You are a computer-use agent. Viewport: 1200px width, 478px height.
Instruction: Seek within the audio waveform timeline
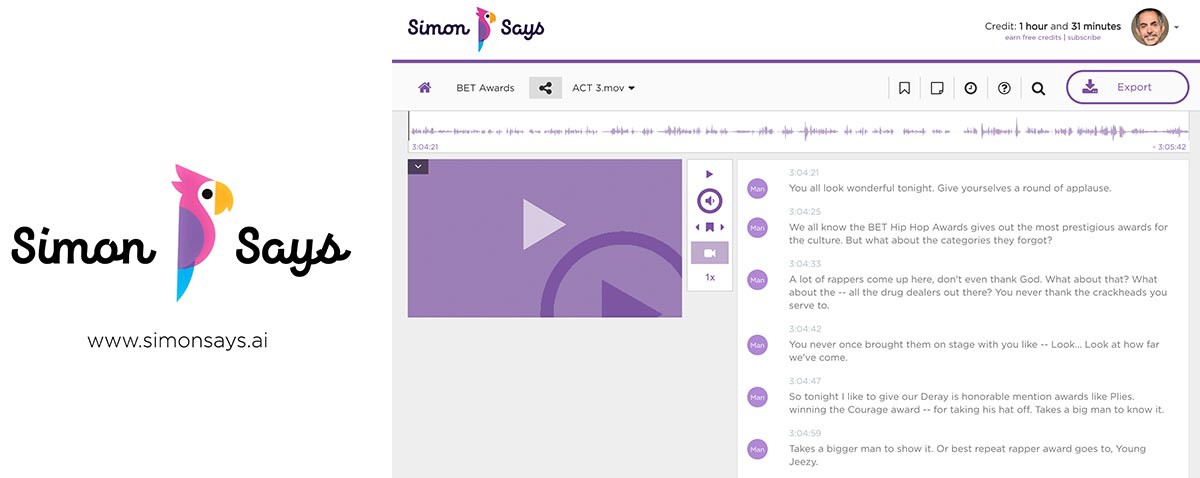[798, 131]
